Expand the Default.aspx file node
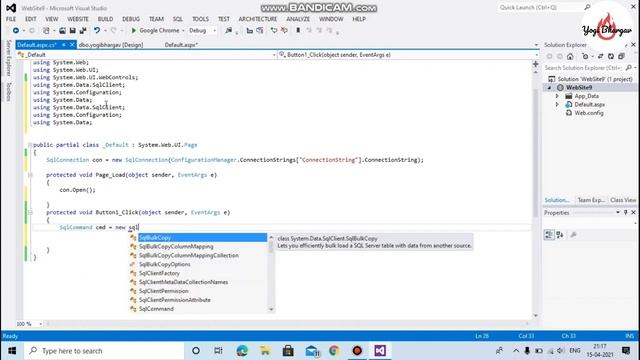640x360 pixels. coord(557,104)
